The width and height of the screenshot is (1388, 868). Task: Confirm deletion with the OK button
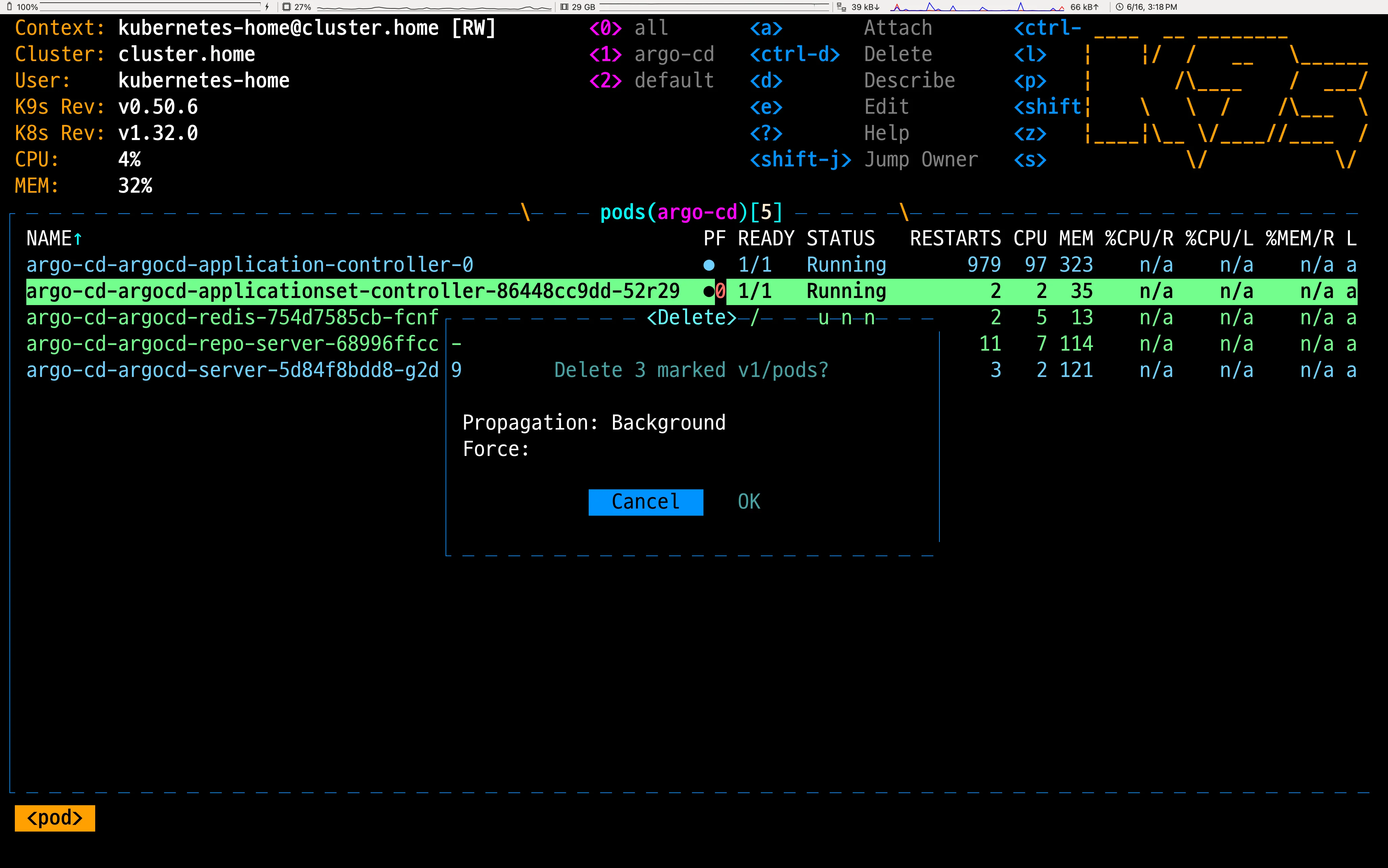(x=749, y=502)
